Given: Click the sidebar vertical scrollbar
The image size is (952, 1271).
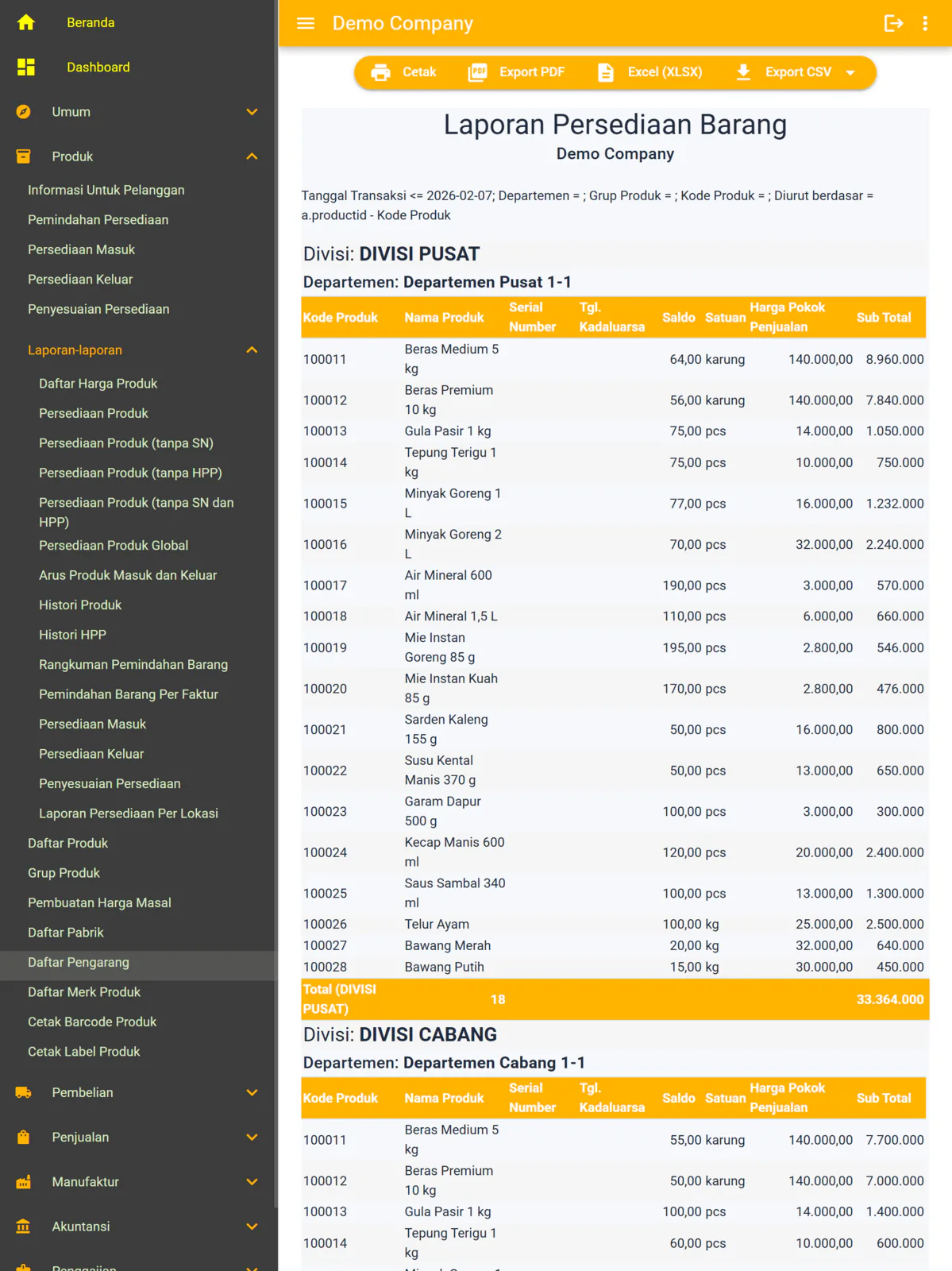Looking at the screenshot, I should (x=276, y=604).
